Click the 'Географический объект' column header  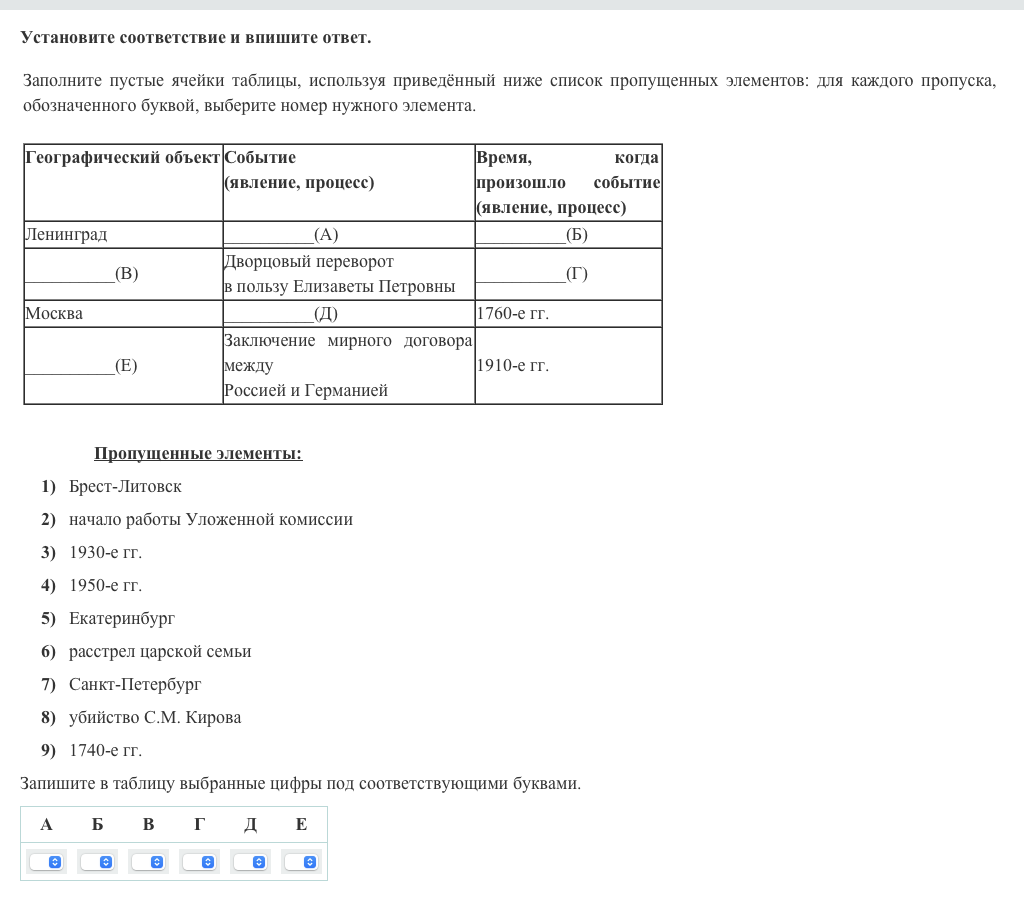tap(122, 158)
